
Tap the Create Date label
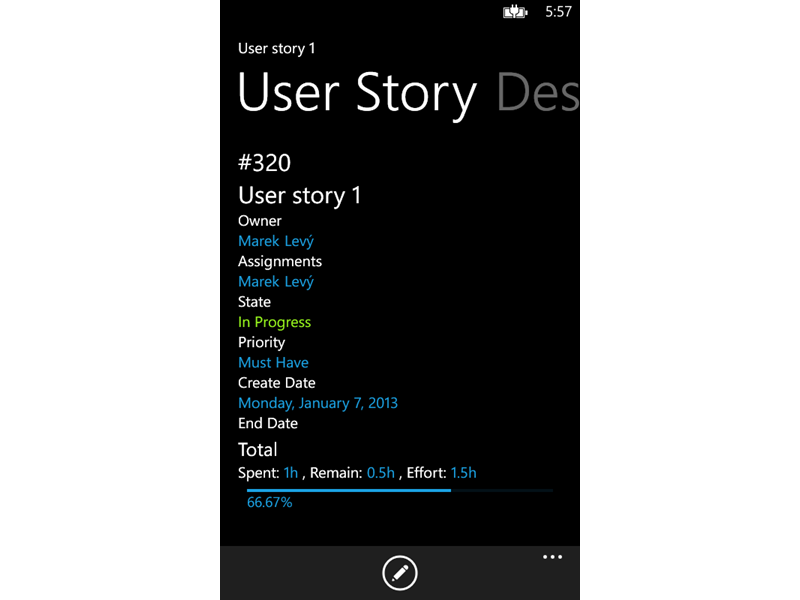[277, 383]
